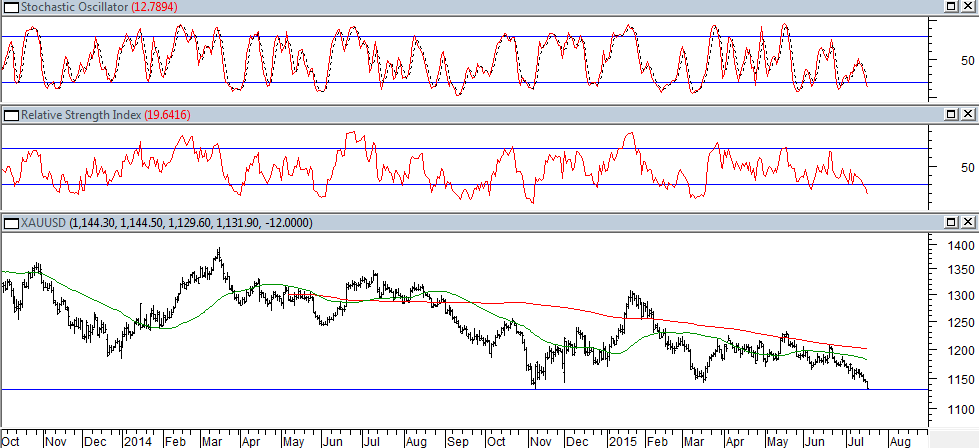Select the Stochastic Oscillator title label
979x448 pixels.
[67, 8]
